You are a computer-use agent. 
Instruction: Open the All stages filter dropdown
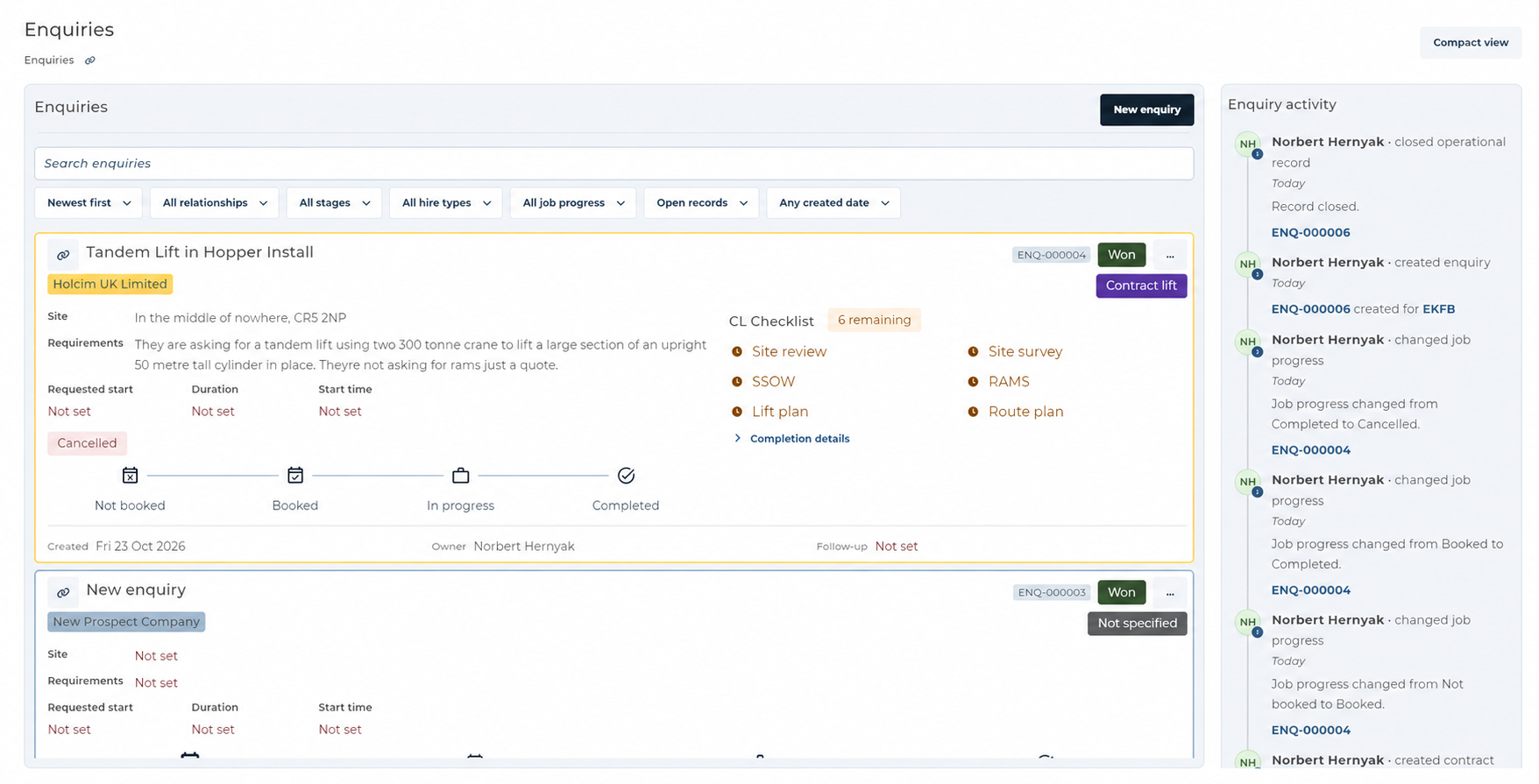click(334, 203)
